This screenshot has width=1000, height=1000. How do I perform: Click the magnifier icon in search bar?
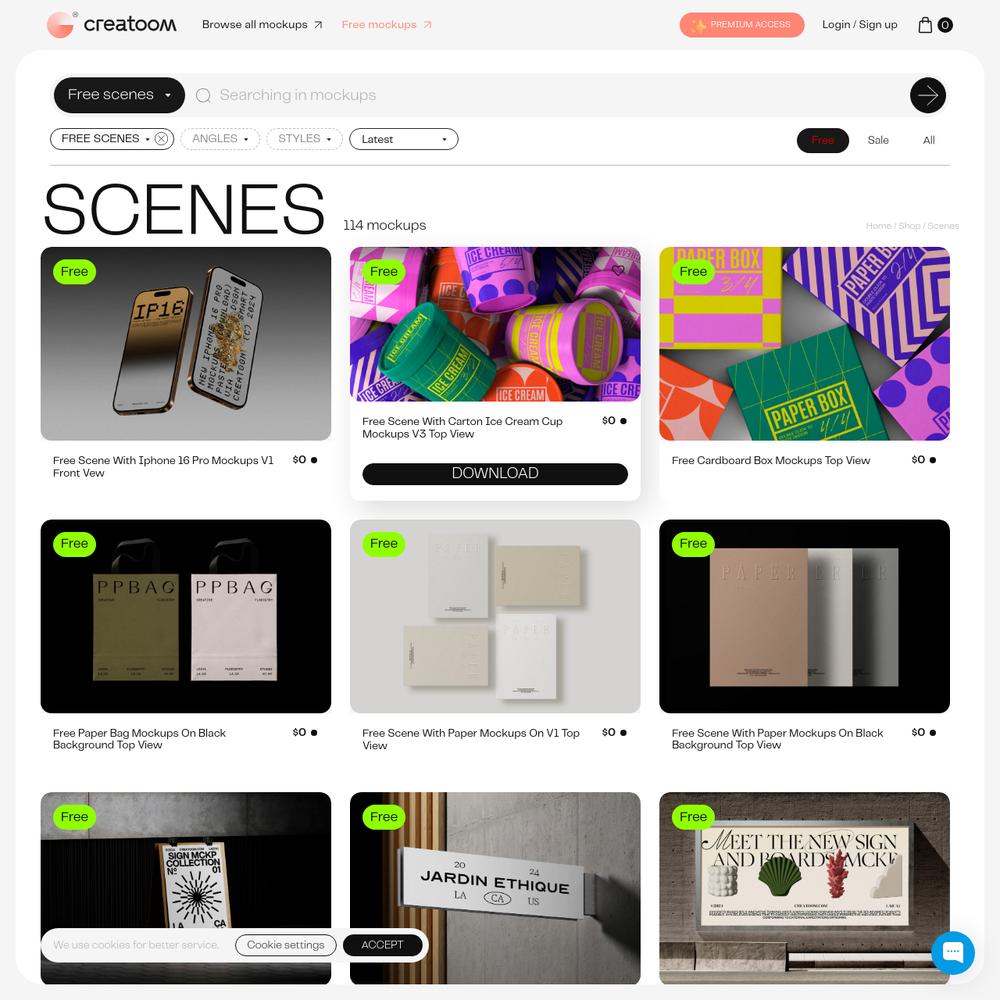point(203,96)
